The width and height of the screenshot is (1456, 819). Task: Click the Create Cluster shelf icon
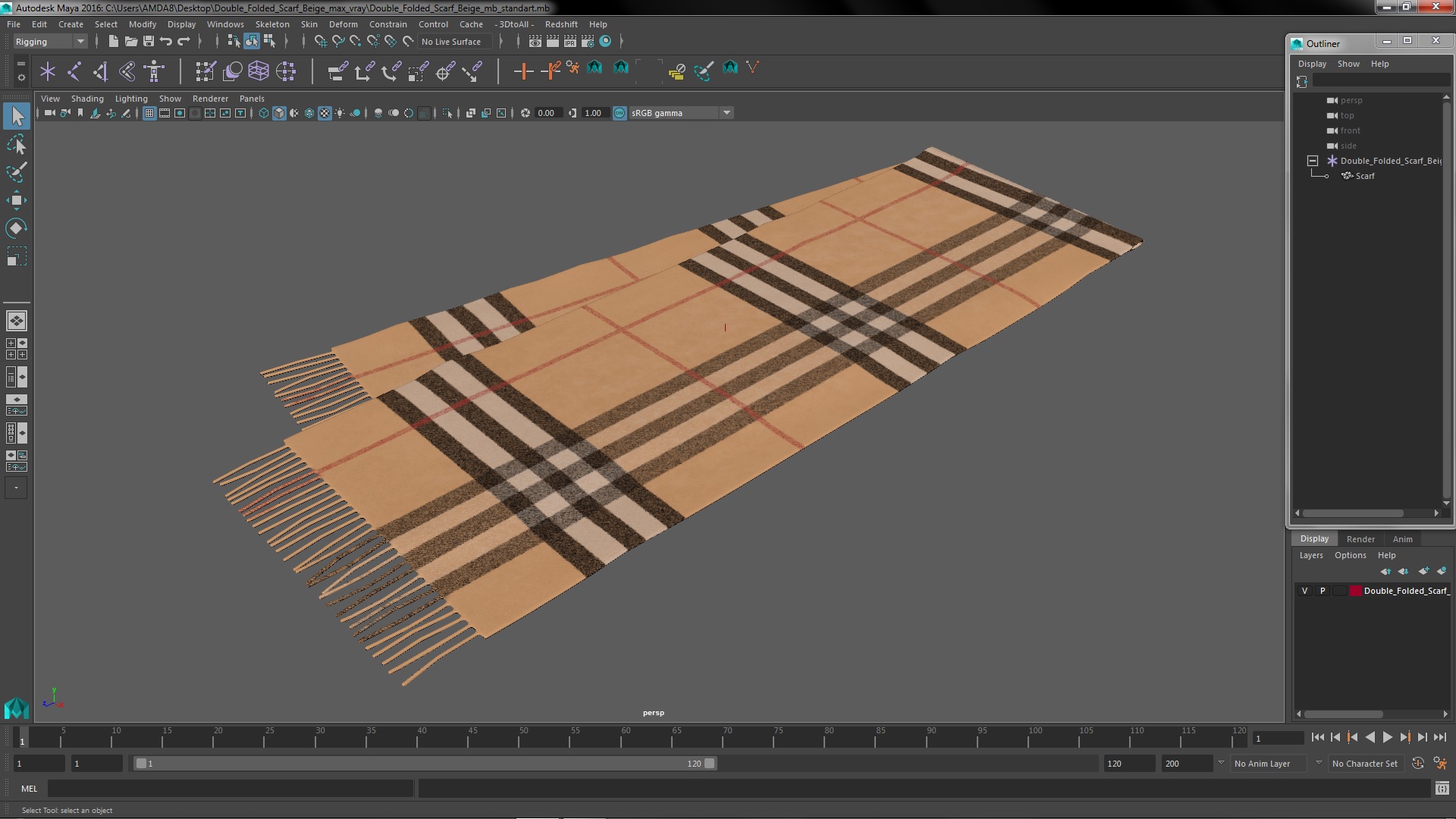pos(286,71)
